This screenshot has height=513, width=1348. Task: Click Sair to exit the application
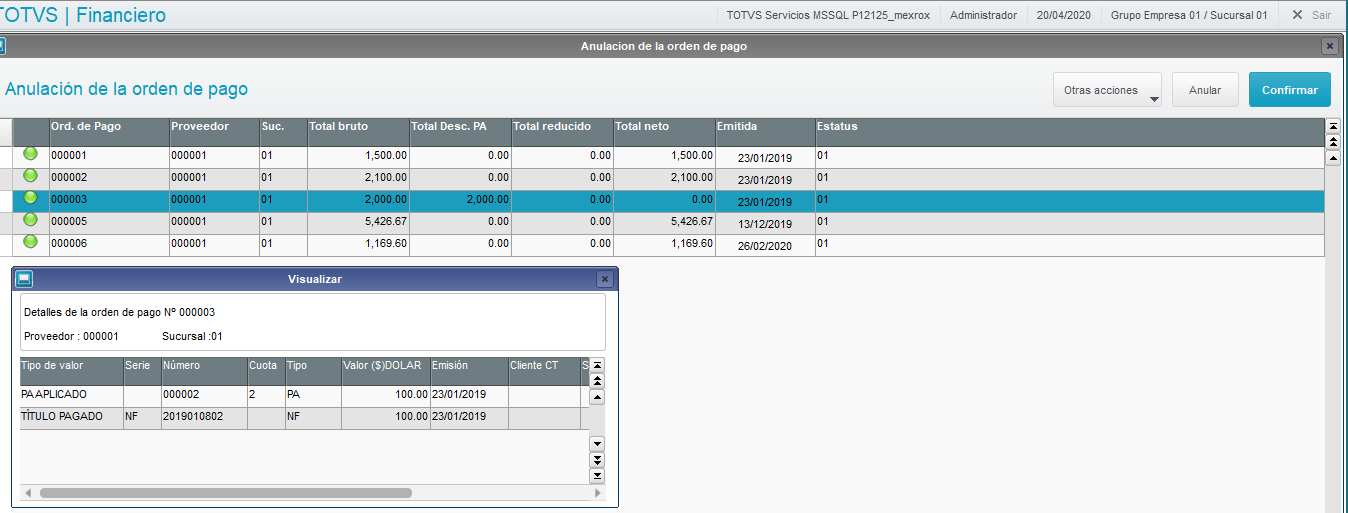[1311, 15]
